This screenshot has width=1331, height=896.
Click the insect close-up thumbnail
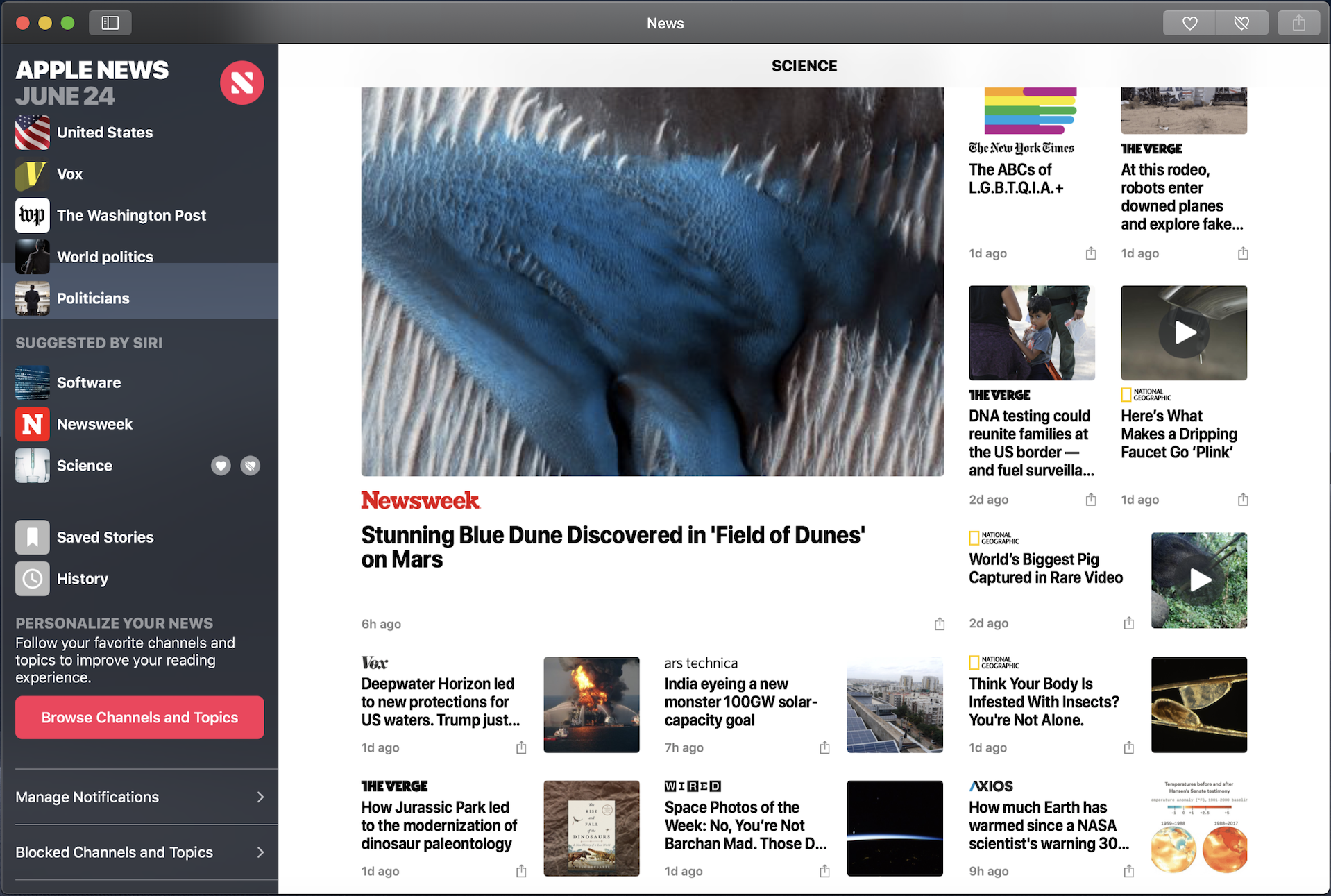coord(1199,704)
